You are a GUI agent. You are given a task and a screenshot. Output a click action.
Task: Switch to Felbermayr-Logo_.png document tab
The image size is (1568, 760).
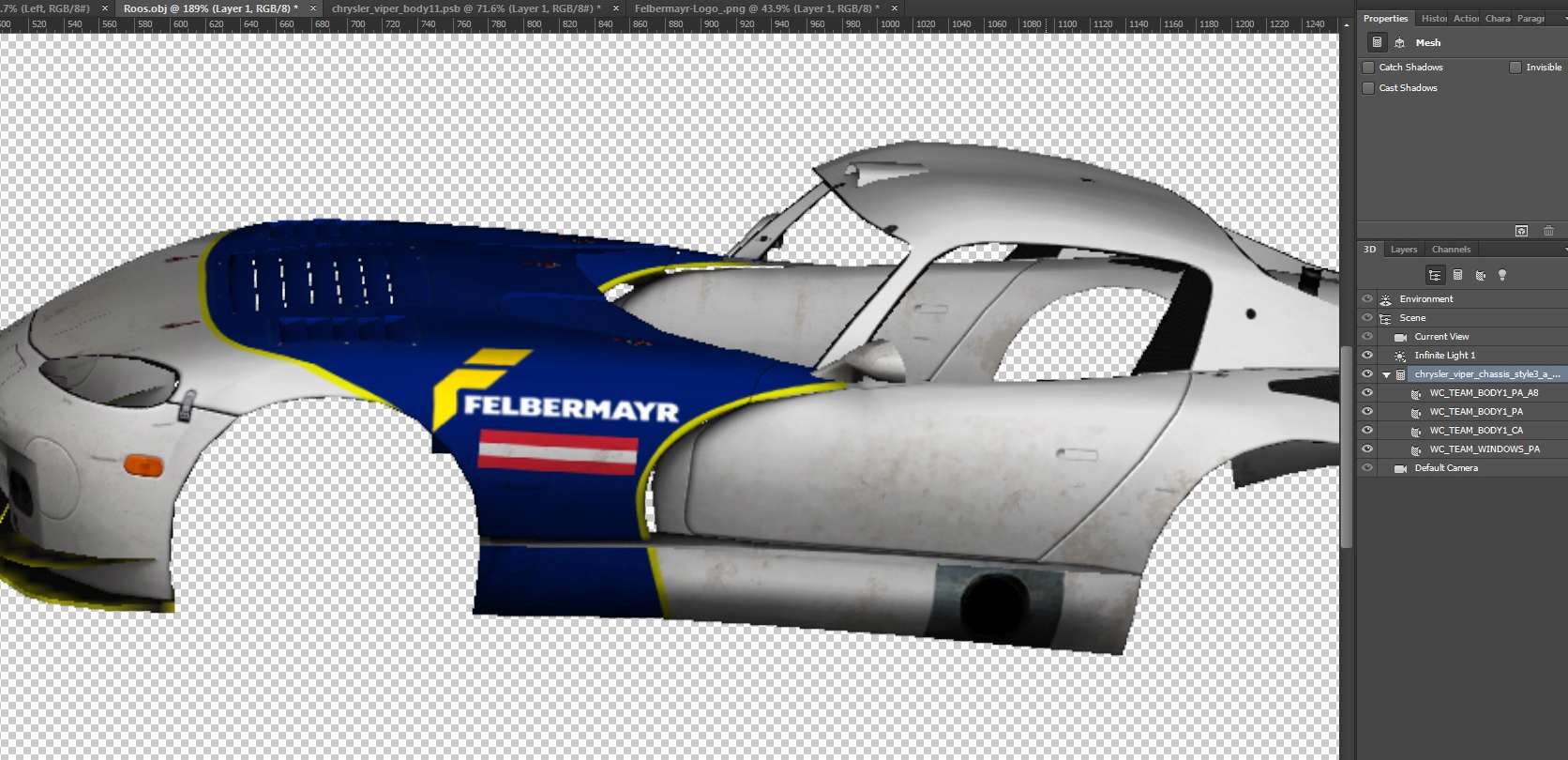tap(757, 8)
